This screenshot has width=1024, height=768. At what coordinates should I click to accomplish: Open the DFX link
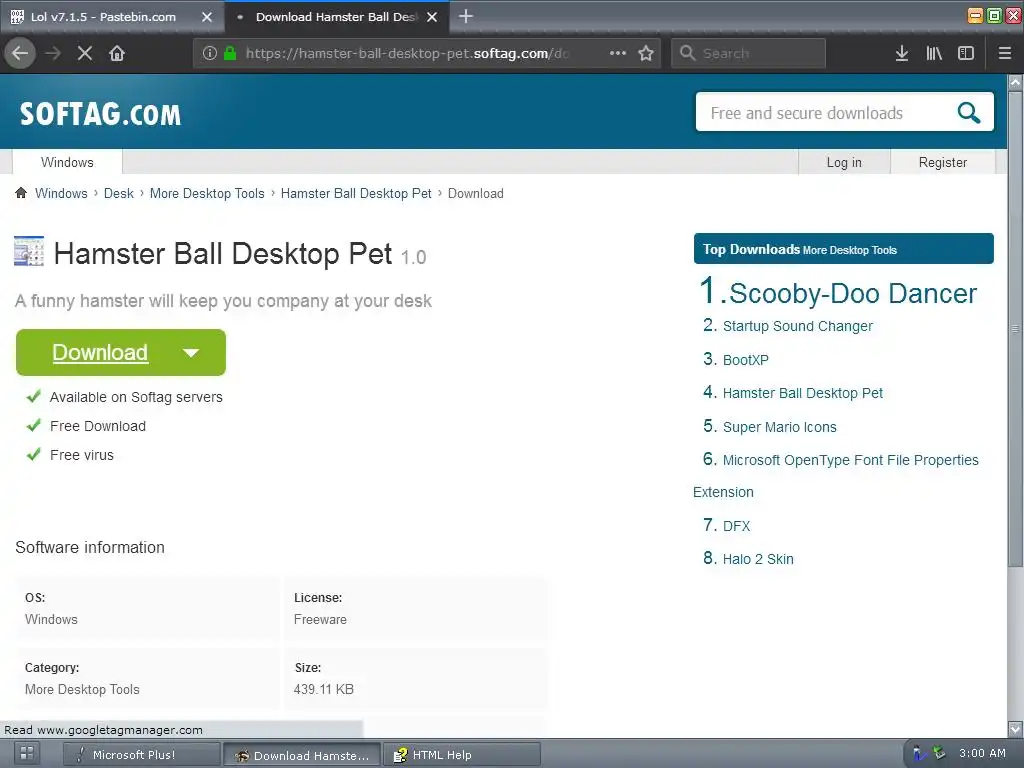pos(737,526)
